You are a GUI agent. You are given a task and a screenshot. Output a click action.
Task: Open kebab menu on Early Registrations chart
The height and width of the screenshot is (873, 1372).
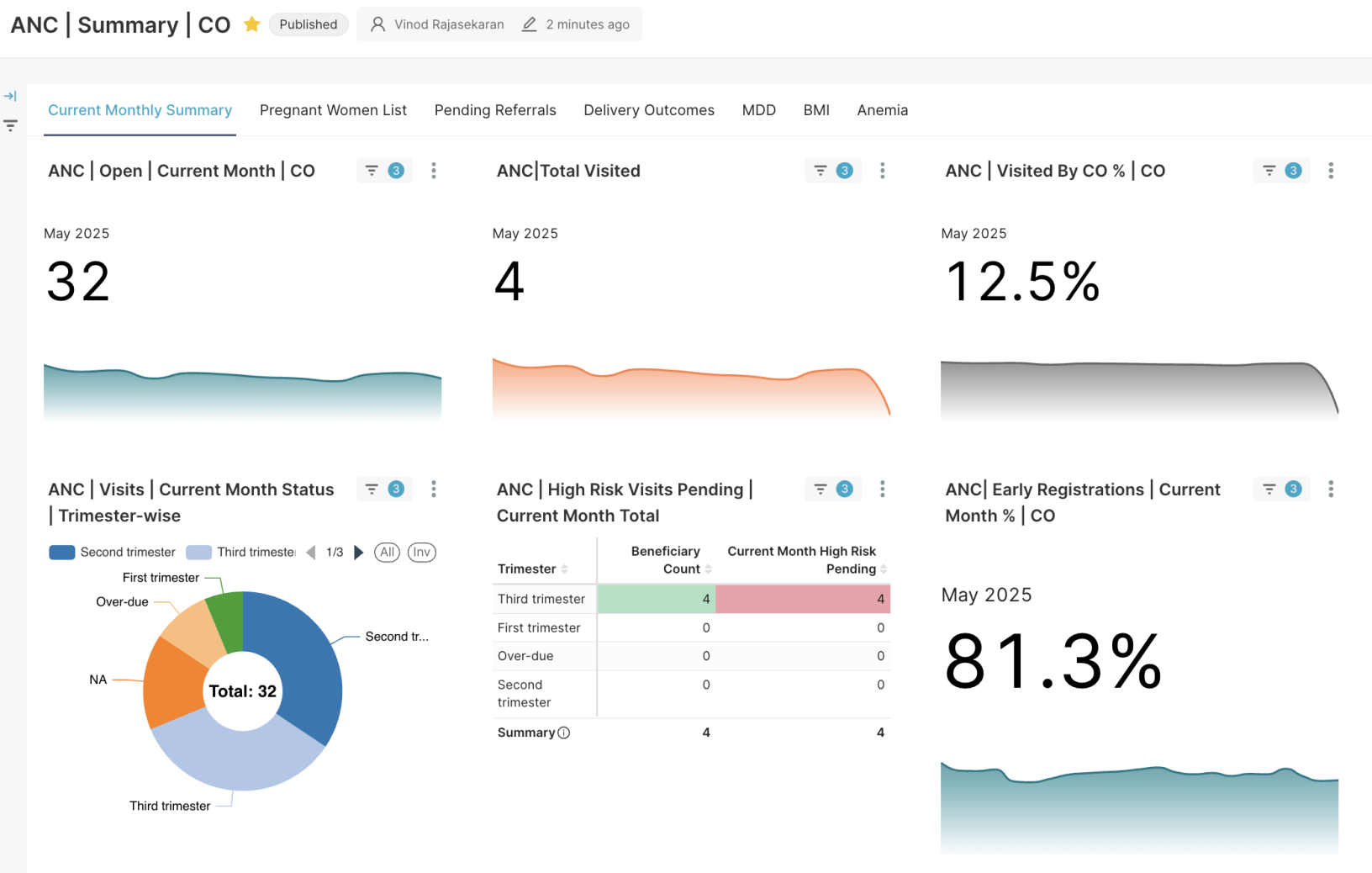(1331, 489)
